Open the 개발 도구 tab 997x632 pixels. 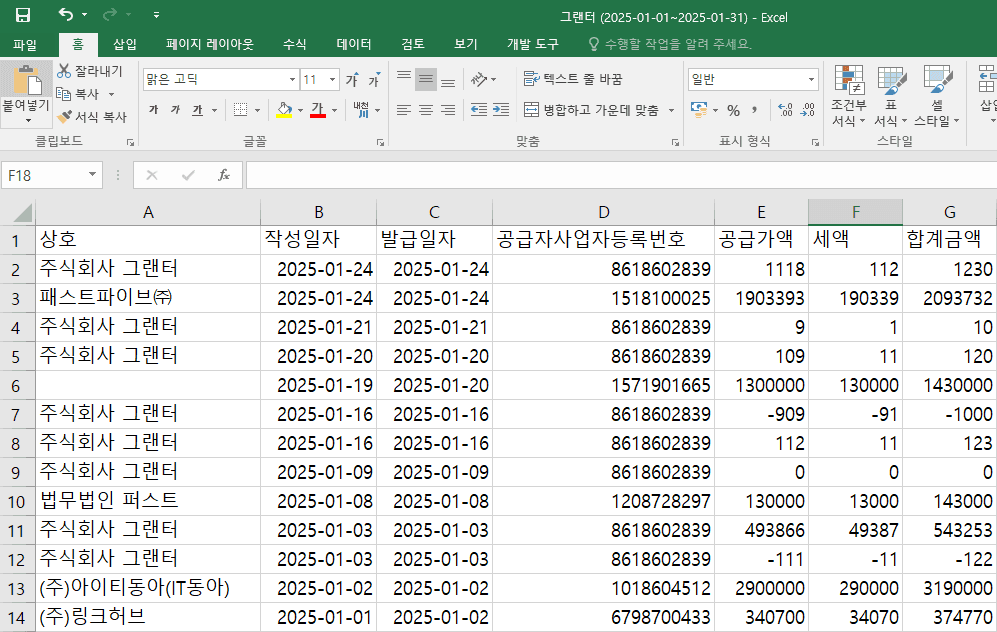pyautogui.click(x=532, y=44)
